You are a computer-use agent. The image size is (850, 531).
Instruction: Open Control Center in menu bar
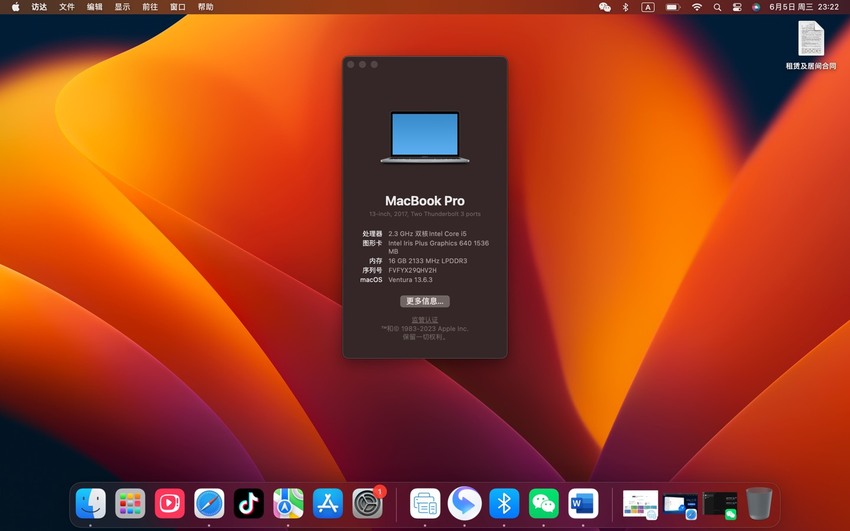[737, 7]
